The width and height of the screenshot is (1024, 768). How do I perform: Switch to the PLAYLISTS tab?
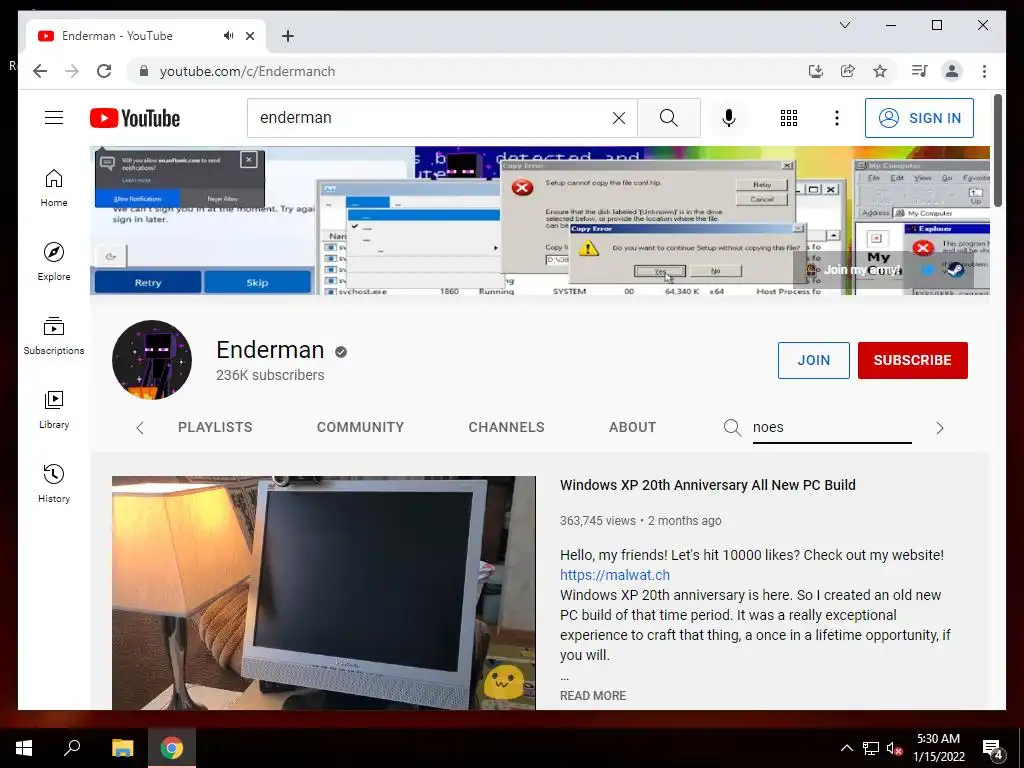point(215,427)
